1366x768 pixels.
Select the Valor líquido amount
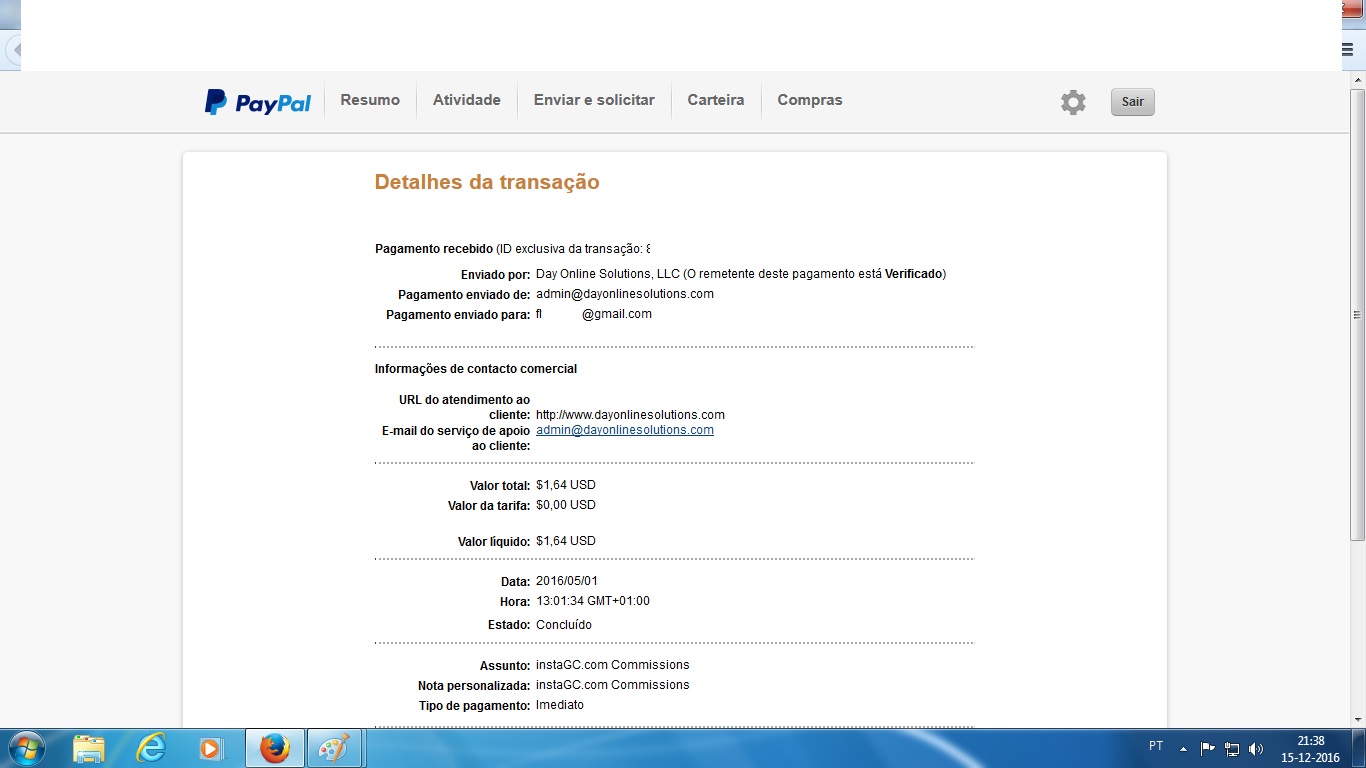coord(566,541)
